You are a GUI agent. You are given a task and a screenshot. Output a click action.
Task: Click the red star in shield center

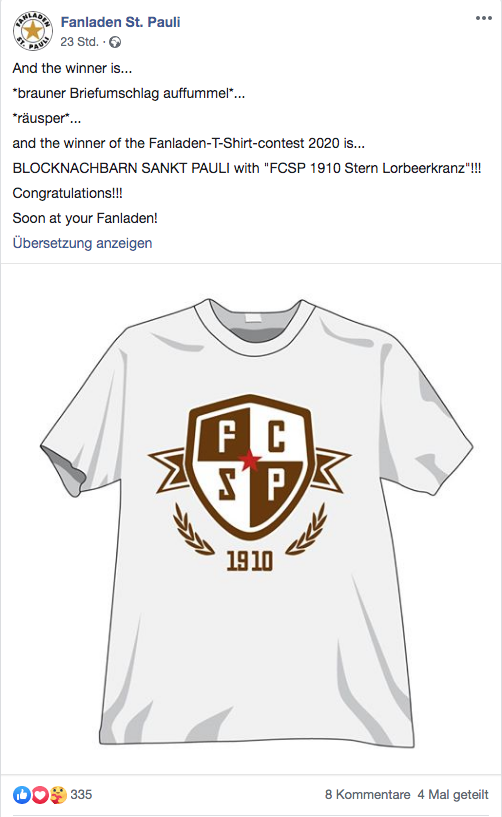[x=250, y=460]
